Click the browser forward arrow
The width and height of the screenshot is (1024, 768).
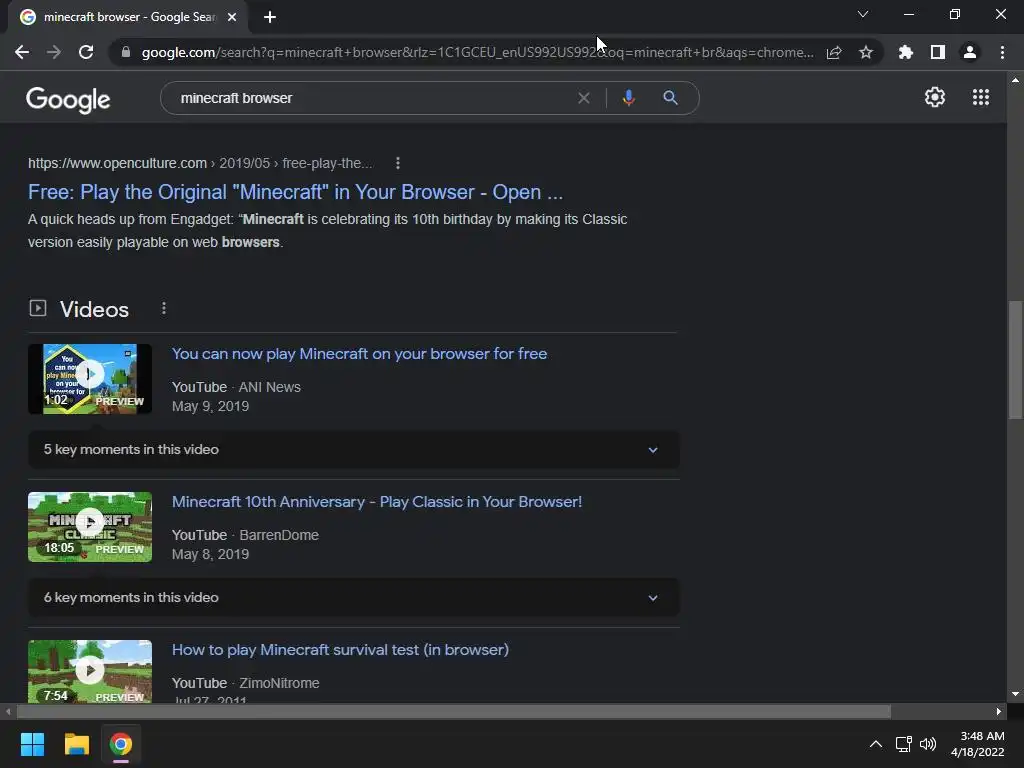54,52
